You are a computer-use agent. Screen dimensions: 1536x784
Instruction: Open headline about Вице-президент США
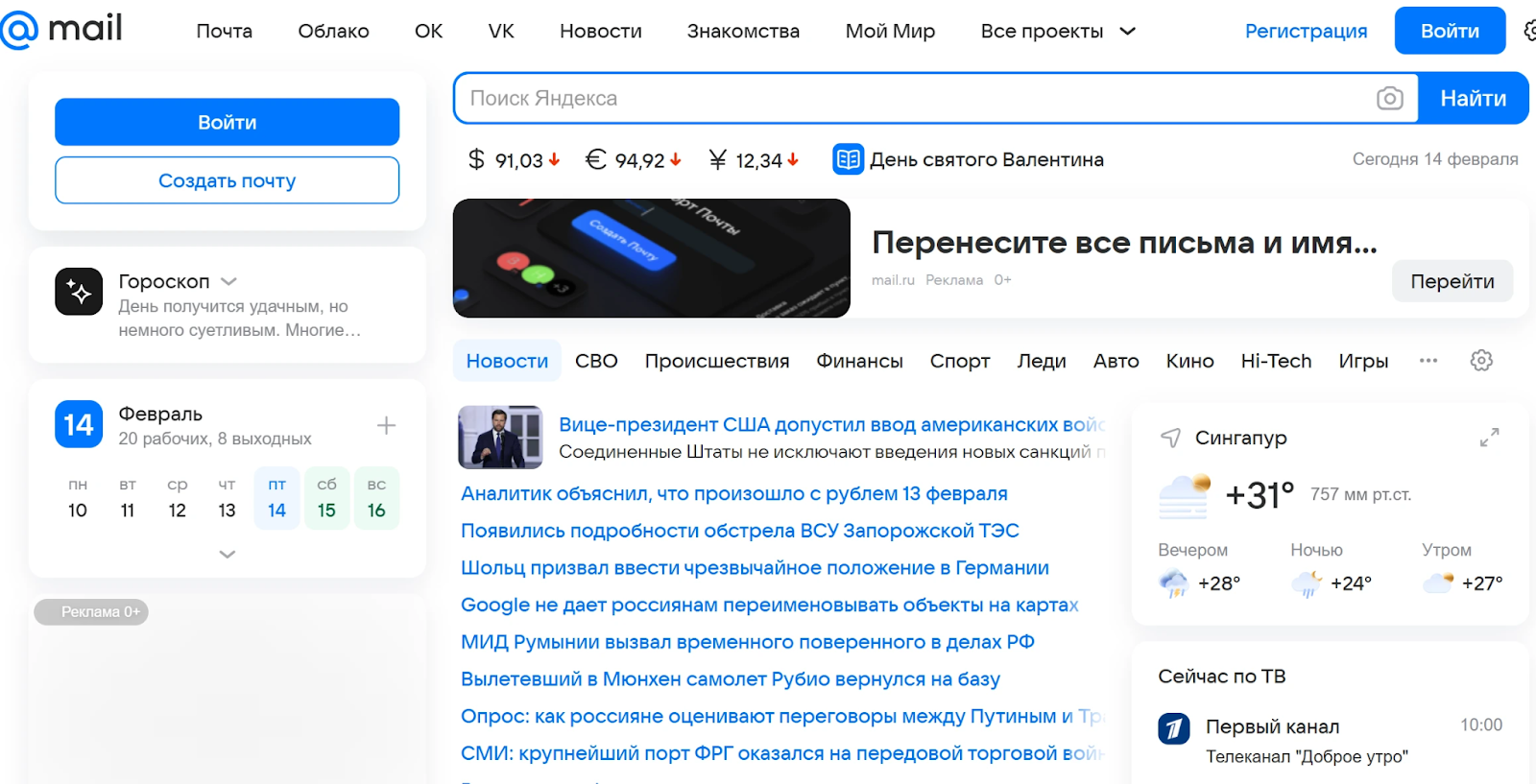[x=831, y=424]
